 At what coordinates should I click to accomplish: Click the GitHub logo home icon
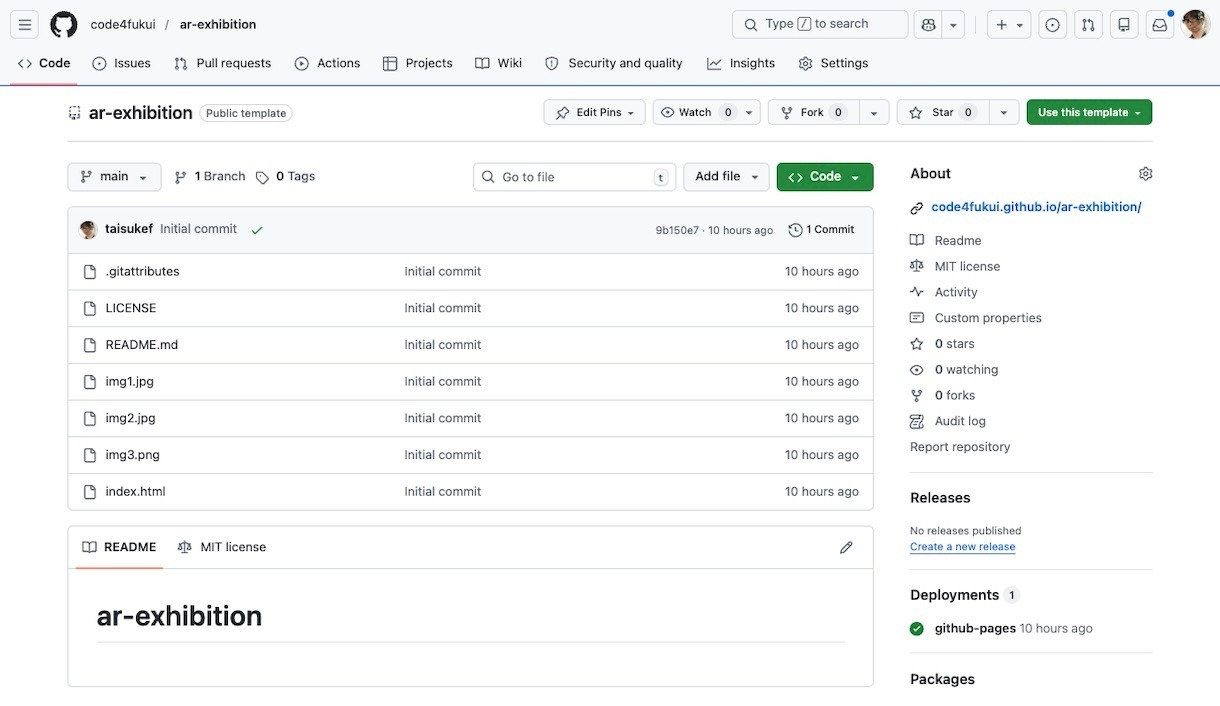pyautogui.click(x=64, y=25)
